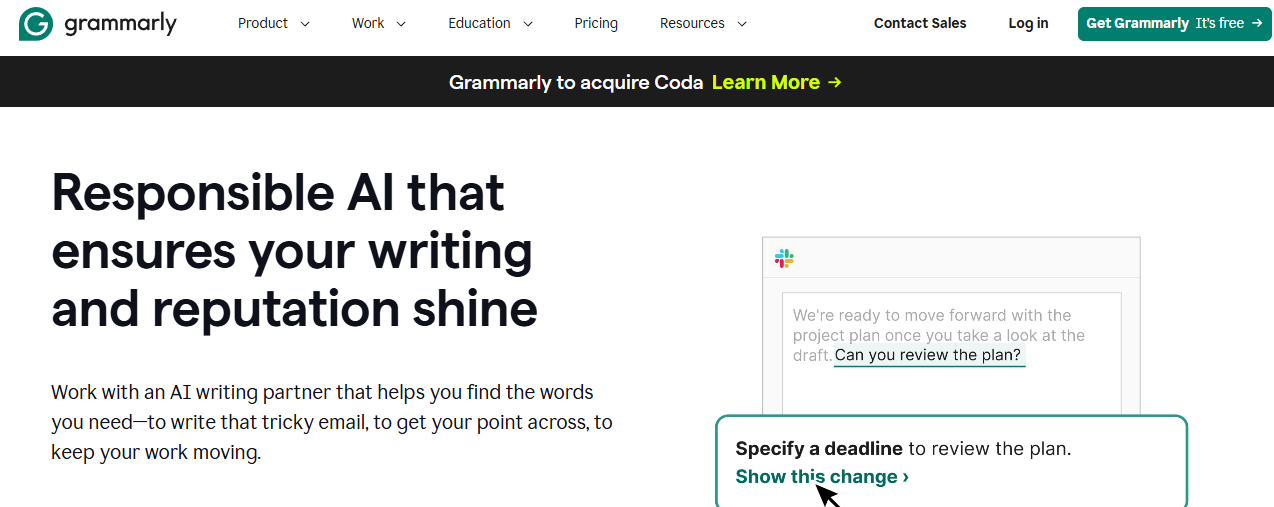The height and width of the screenshot is (507, 1274).
Task: Open the Resources menu
Action: (692, 23)
